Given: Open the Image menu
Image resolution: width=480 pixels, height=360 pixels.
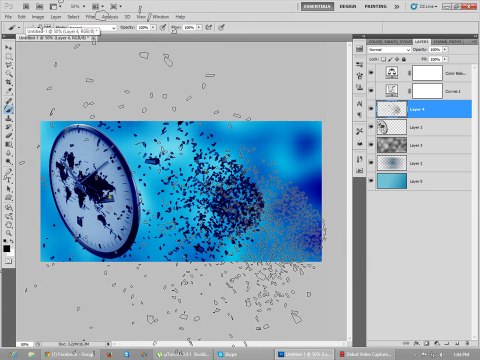Looking at the screenshot, I should (38, 17).
